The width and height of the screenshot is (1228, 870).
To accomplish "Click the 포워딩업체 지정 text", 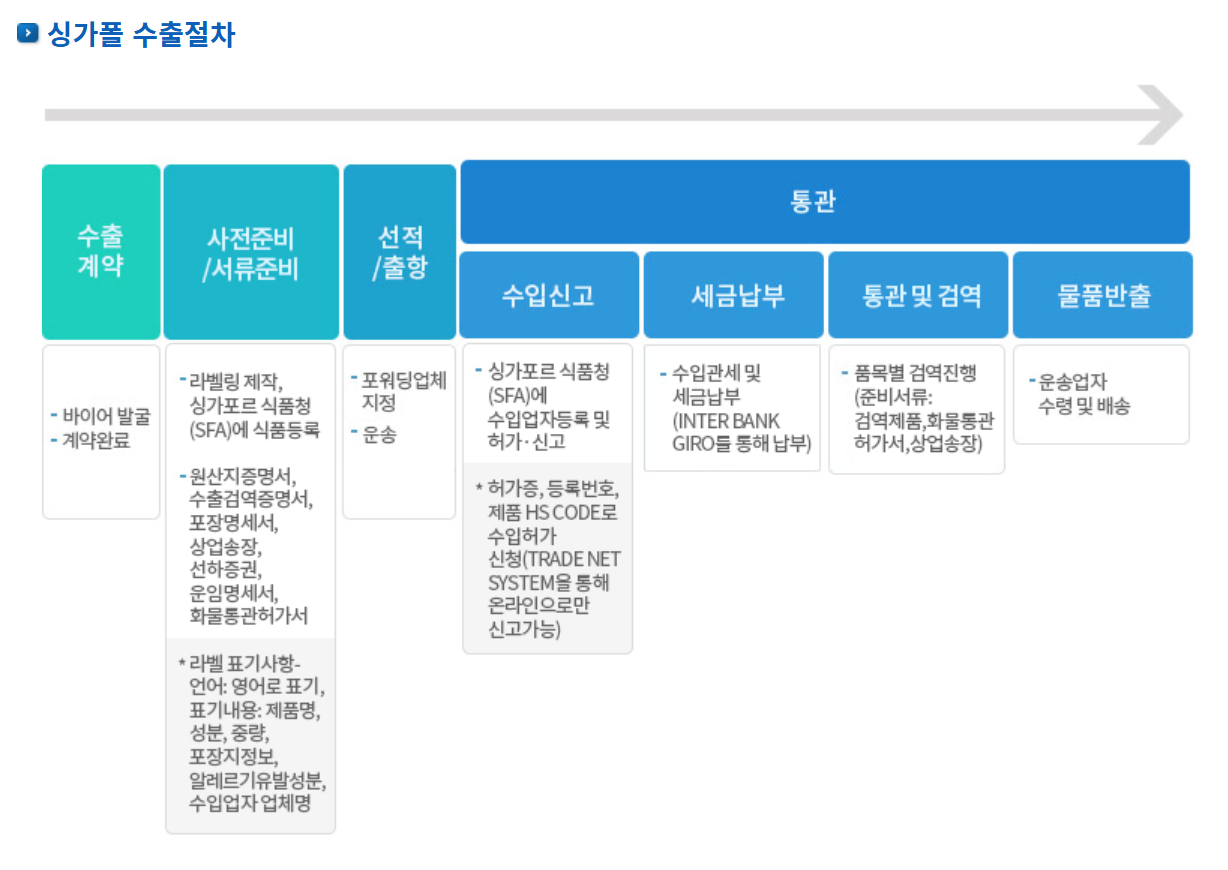I will [x=404, y=392].
